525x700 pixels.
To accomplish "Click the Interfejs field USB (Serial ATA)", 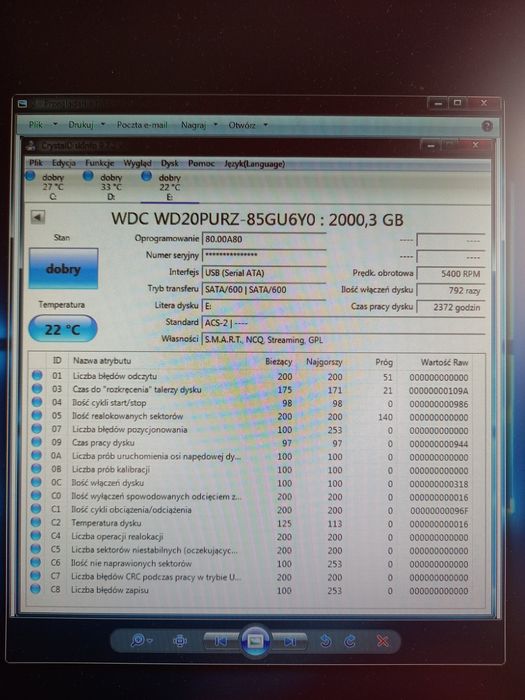I will tap(264, 272).
